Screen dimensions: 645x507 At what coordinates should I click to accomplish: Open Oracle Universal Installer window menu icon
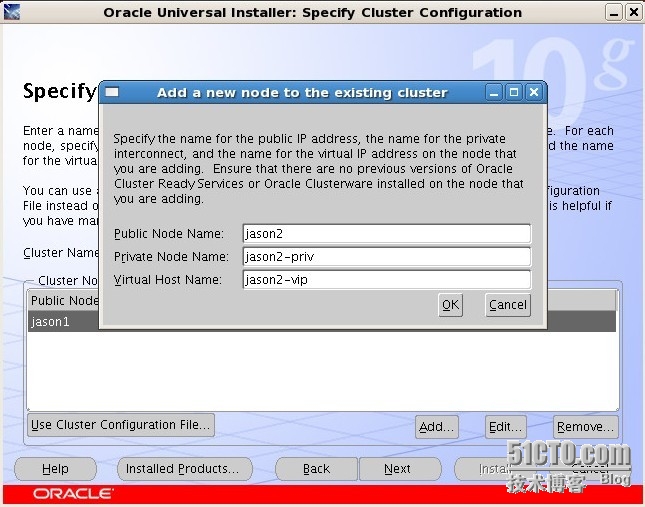point(12,12)
